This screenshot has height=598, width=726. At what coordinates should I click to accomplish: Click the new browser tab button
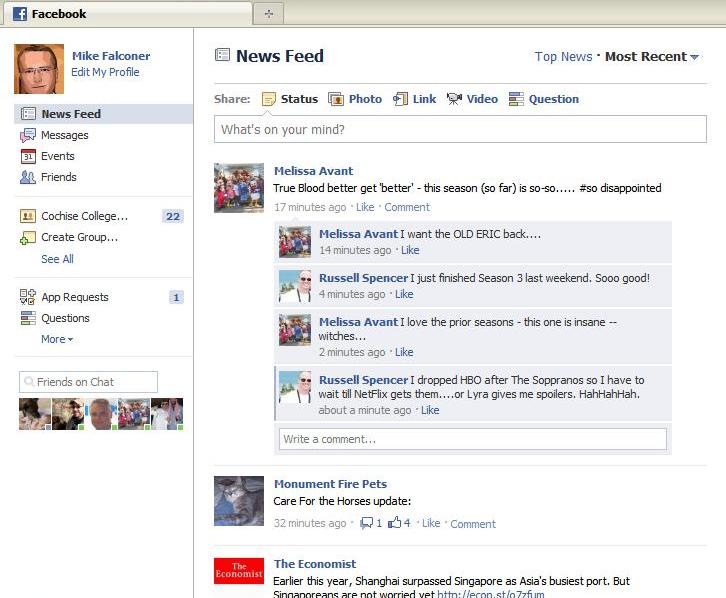pos(268,14)
